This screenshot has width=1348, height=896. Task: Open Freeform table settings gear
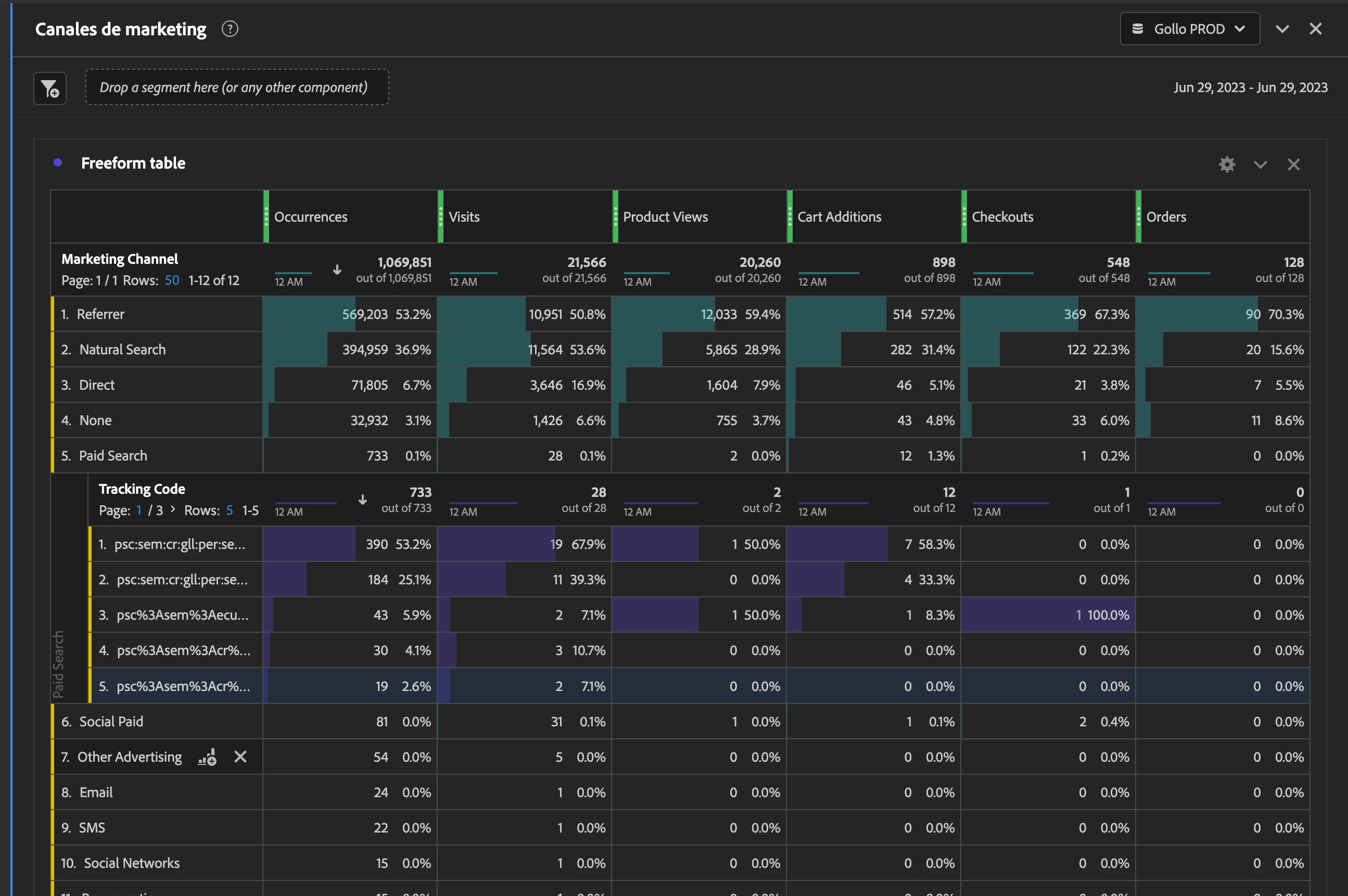point(1227,164)
